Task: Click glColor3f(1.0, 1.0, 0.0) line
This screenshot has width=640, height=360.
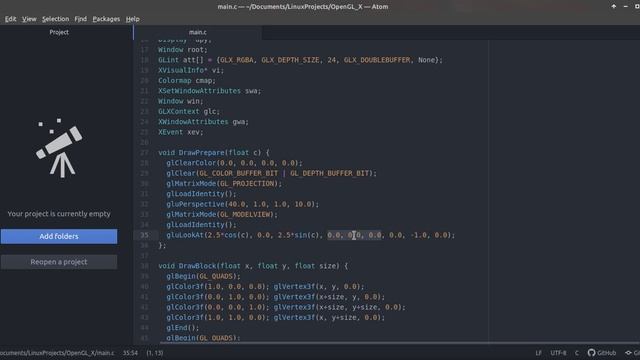Action: pyautogui.click(x=275, y=317)
